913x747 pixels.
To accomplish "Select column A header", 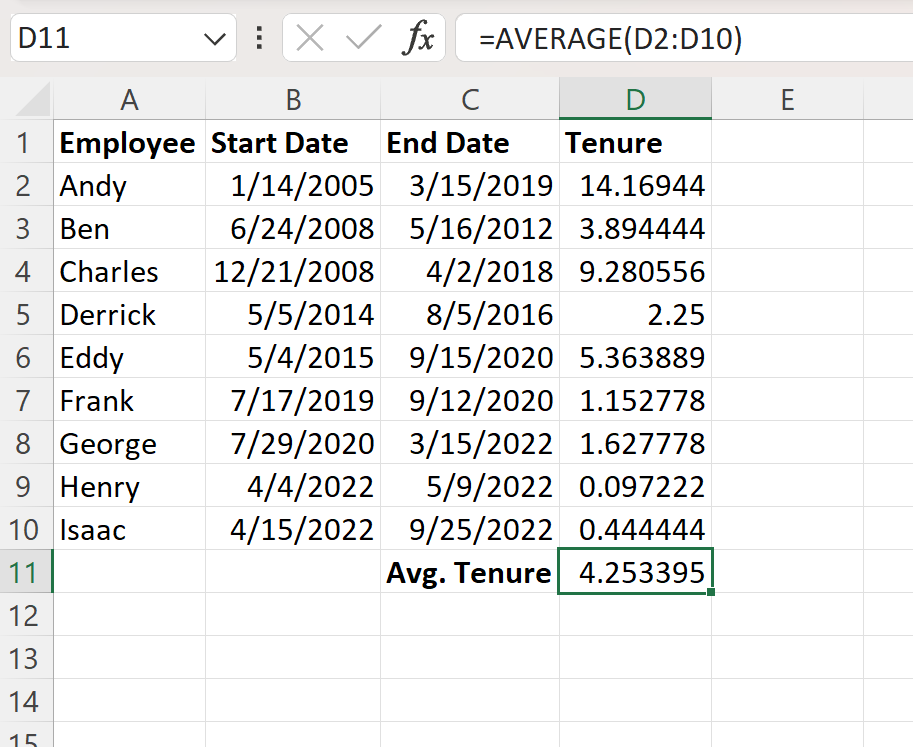I will pyautogui.click(x=128, y=99).
